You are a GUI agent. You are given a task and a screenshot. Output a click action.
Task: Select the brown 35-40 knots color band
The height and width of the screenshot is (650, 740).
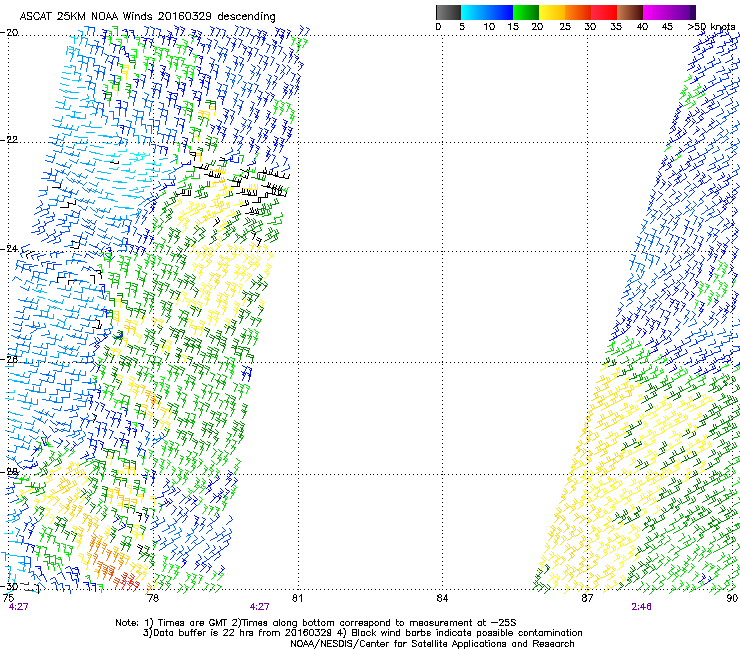tap(630, 12)
